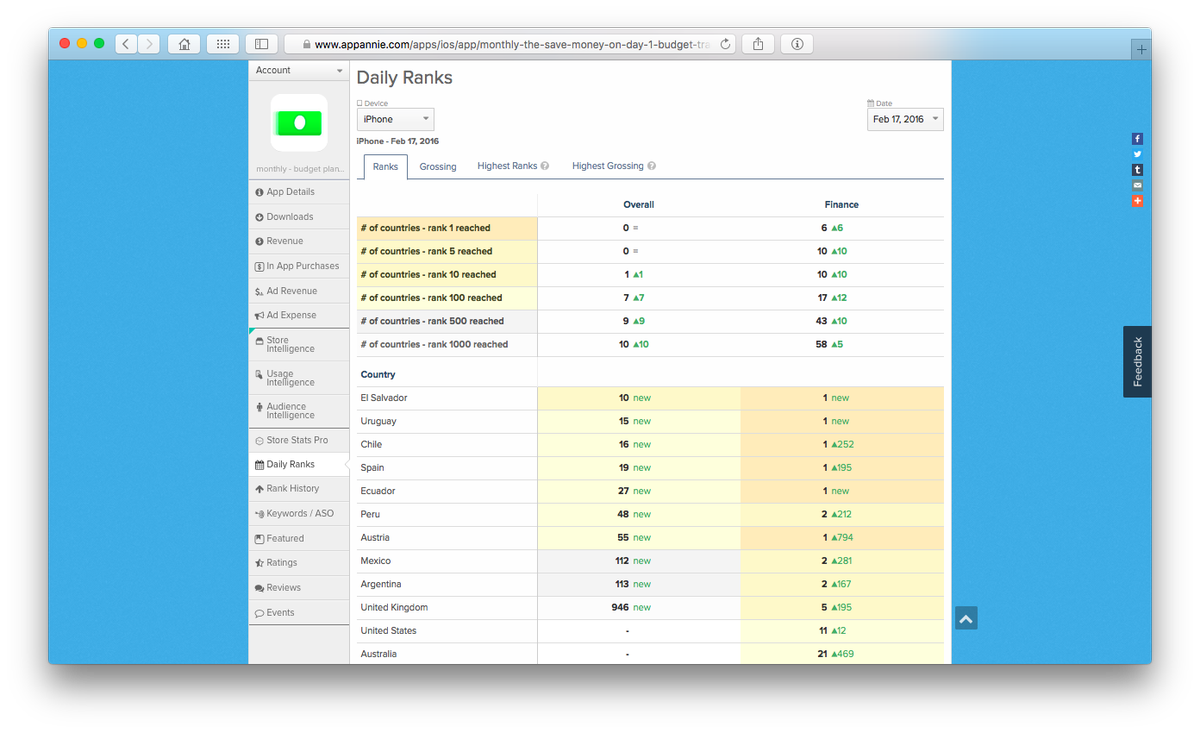Click the Overall column header
Viewport: 1200px width, 733px height.
pyautogui.click(x=639, y=205)
